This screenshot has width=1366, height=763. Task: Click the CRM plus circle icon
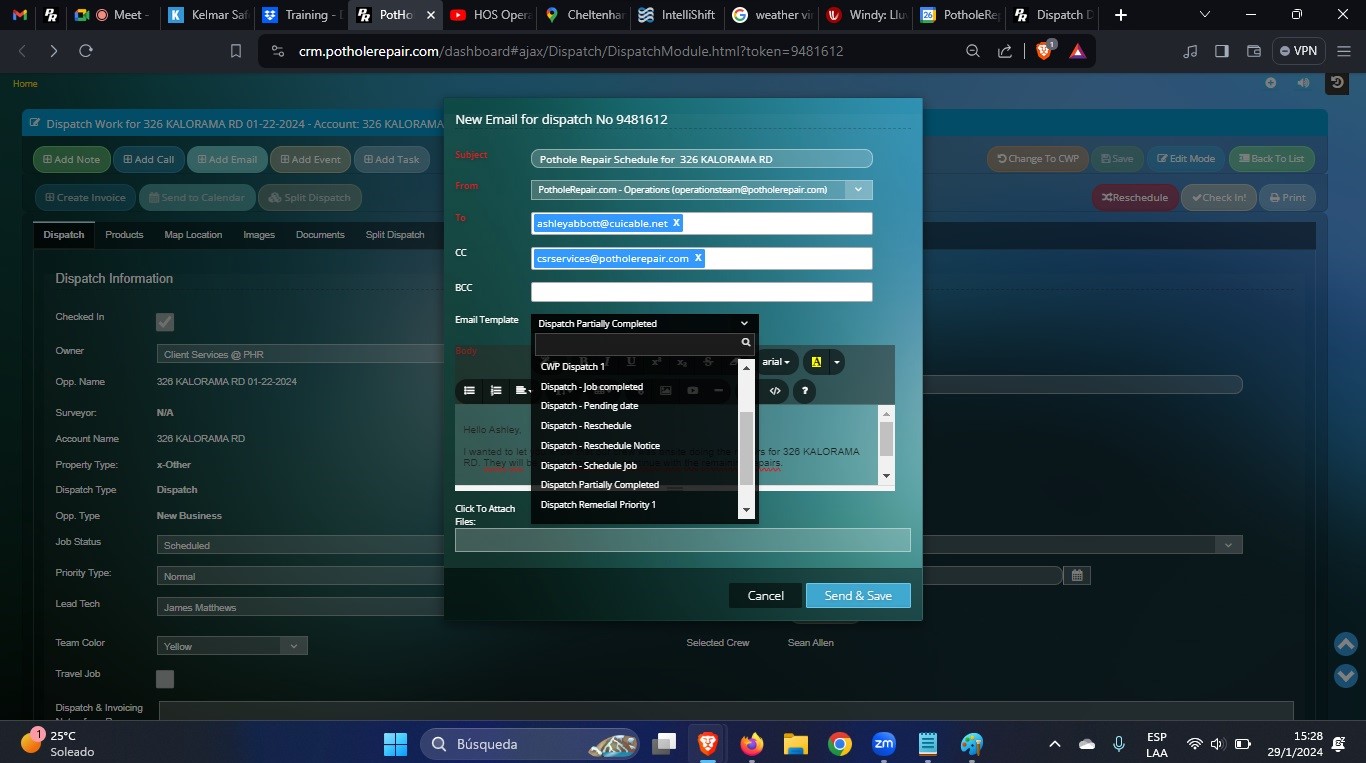(x=1271, y=83)
